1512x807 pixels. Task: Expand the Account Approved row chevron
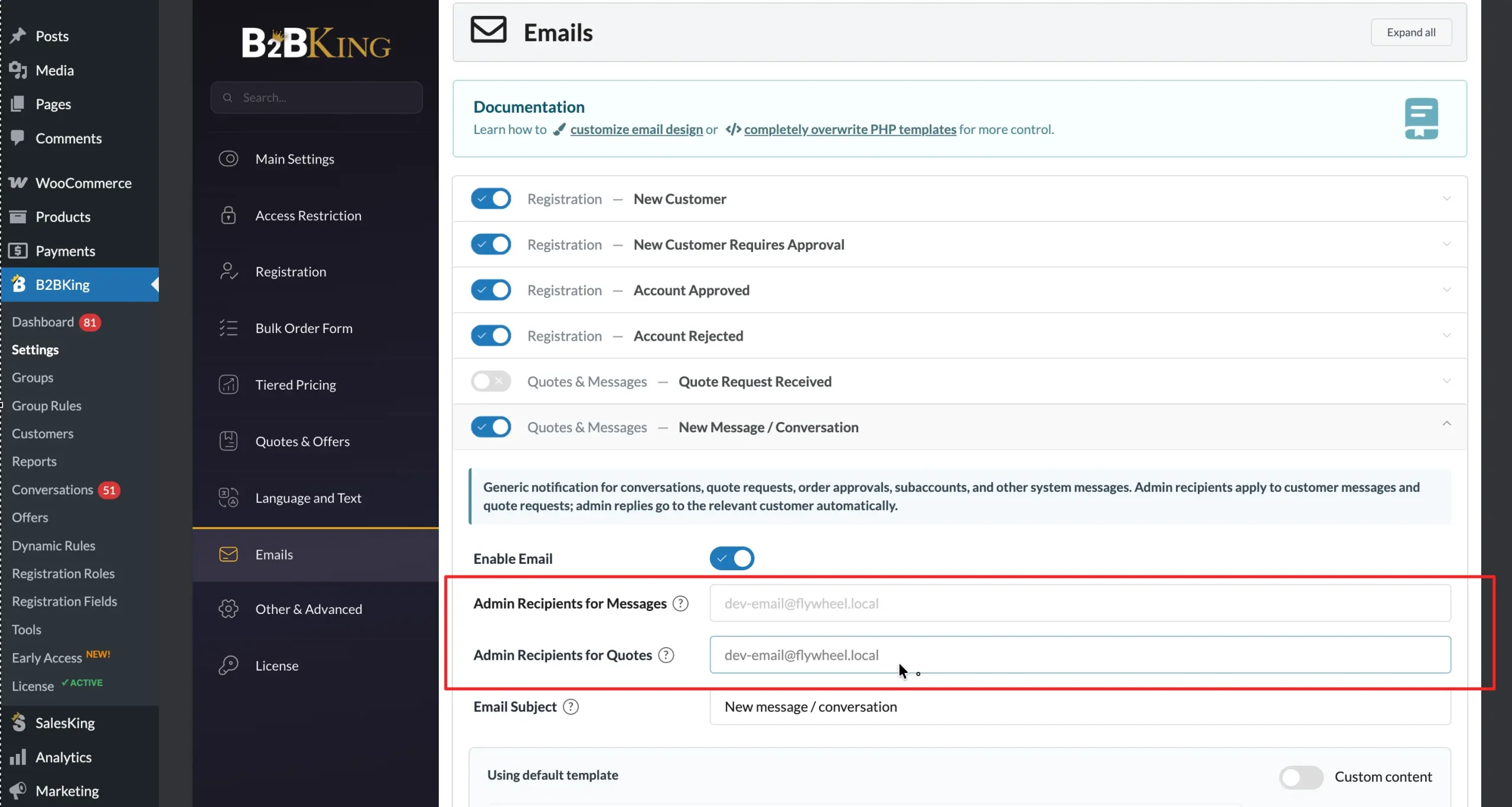[x=1446, y=290]
